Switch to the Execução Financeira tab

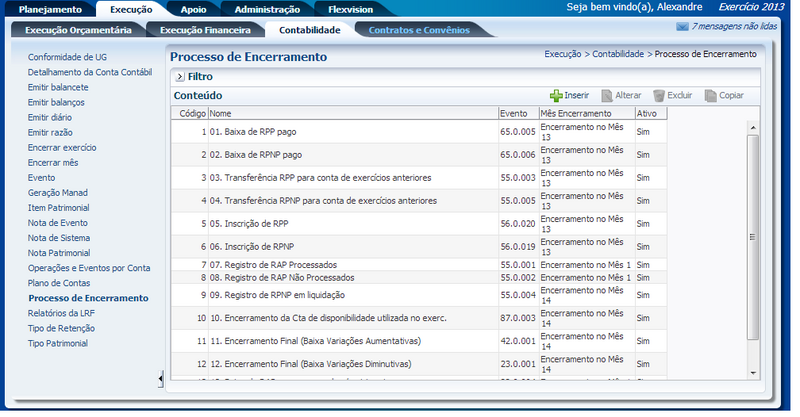205,30
